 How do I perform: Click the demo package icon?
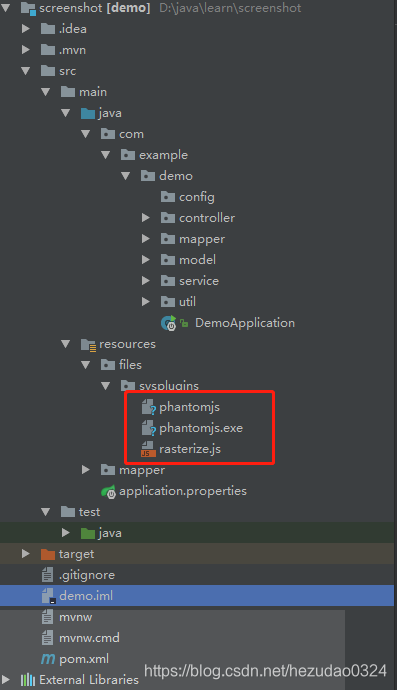pyautogui.click(x=148, y=176)
